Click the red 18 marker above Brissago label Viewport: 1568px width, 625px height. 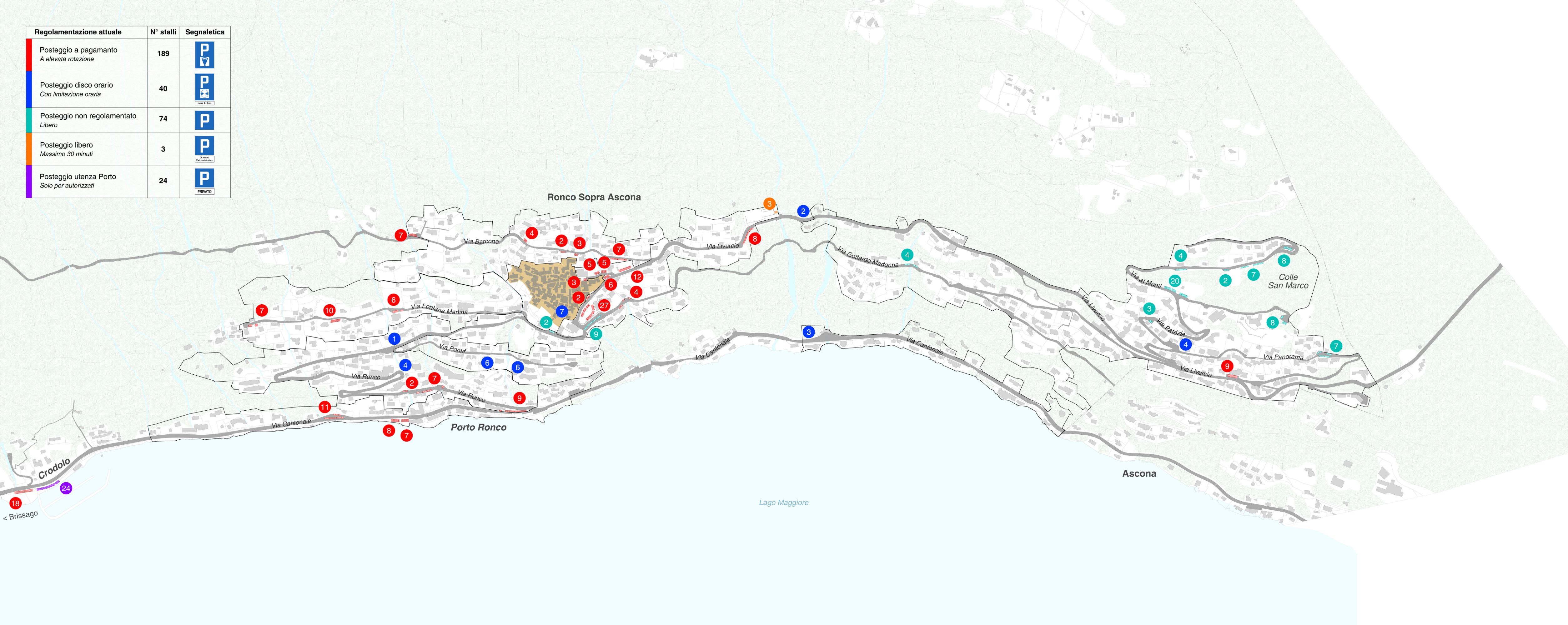point(15,503)
